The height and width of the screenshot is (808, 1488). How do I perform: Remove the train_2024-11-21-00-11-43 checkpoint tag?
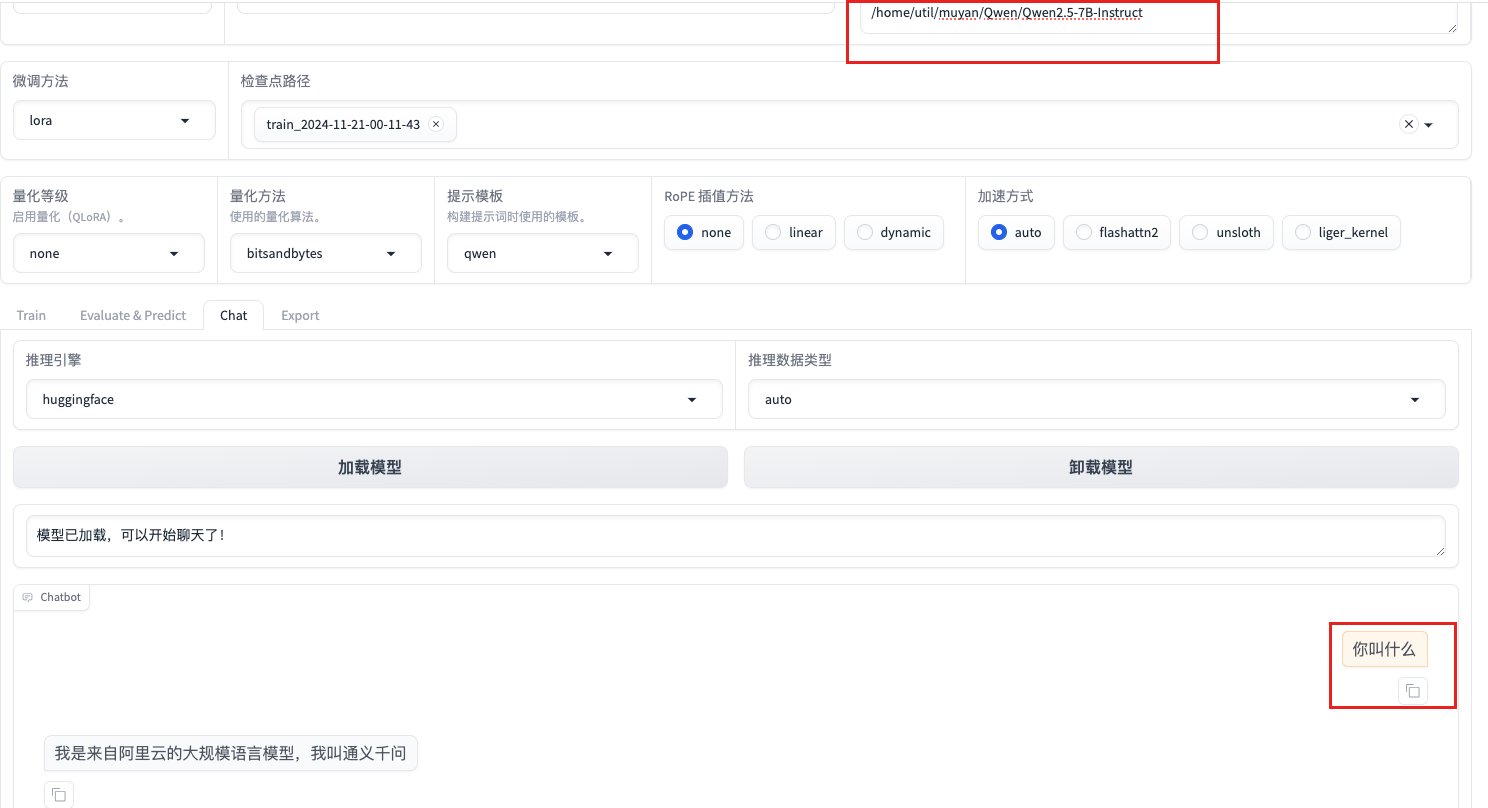pos(436,124)
